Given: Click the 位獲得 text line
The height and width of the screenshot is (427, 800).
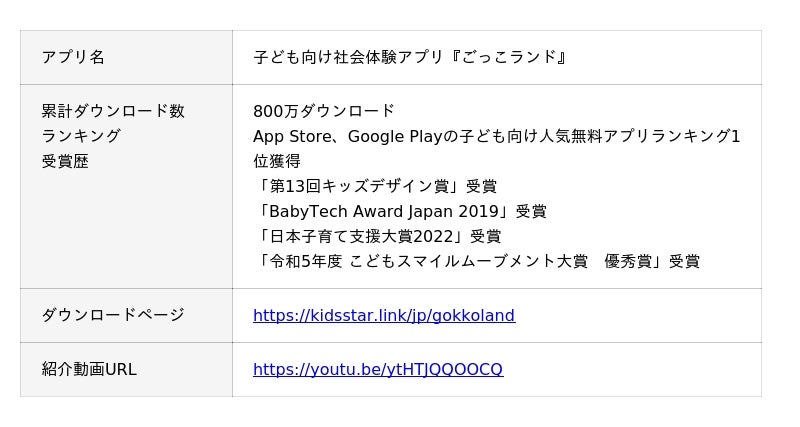Looking at the screenshot, I should point(277,161).
